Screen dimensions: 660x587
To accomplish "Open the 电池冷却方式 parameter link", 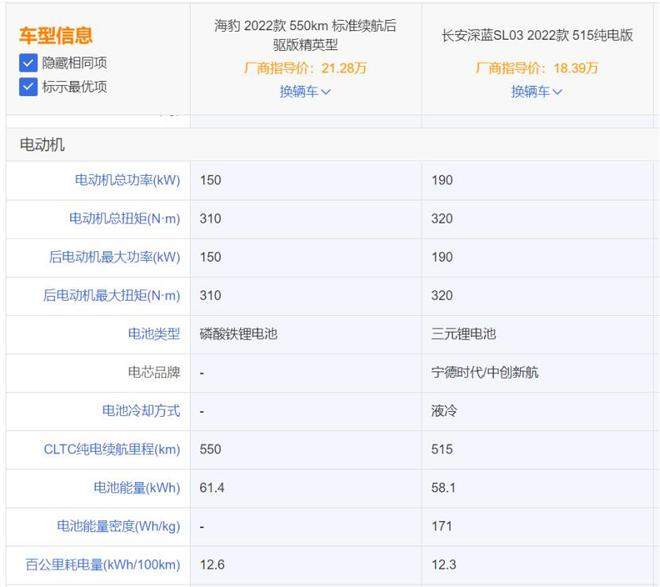I will click(x=141, y=411).
